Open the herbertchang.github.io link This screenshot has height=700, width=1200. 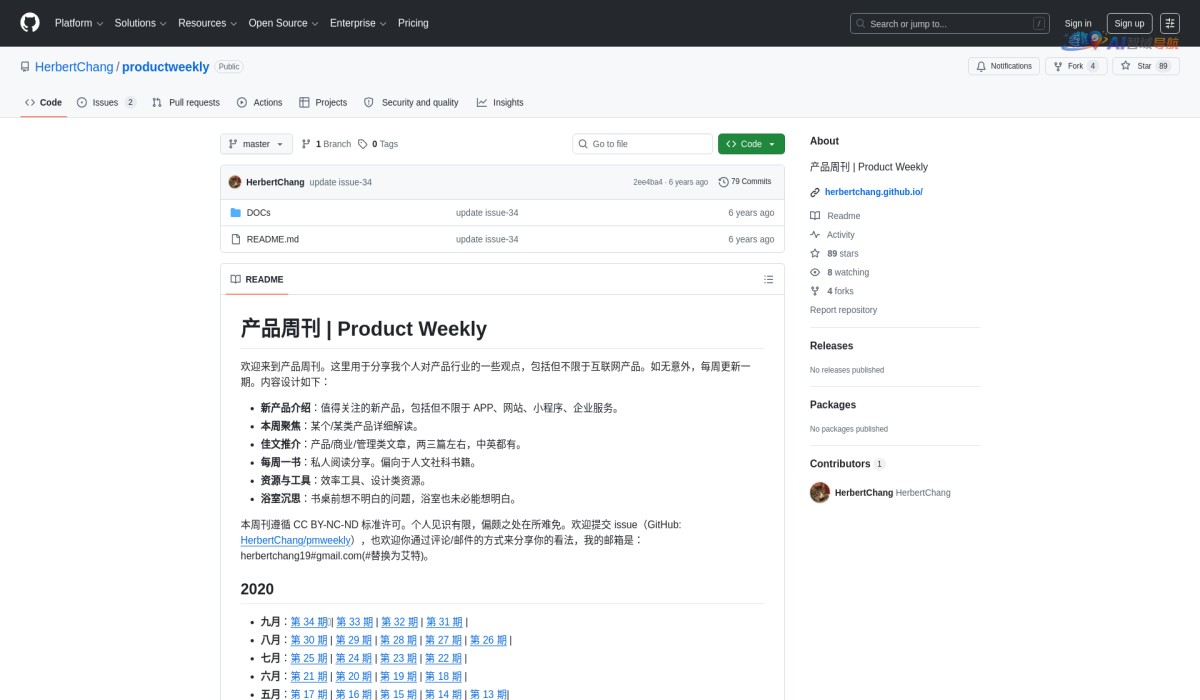[873, 192]
